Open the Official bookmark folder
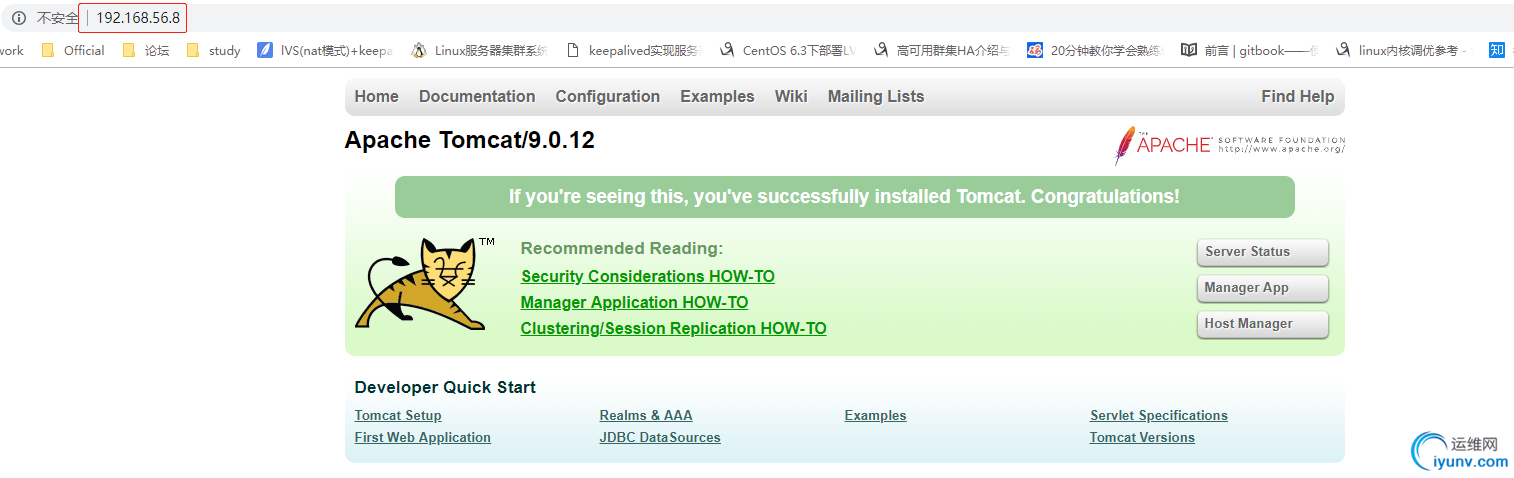This screenshot has width=1514, height=478. coord(73,50)
